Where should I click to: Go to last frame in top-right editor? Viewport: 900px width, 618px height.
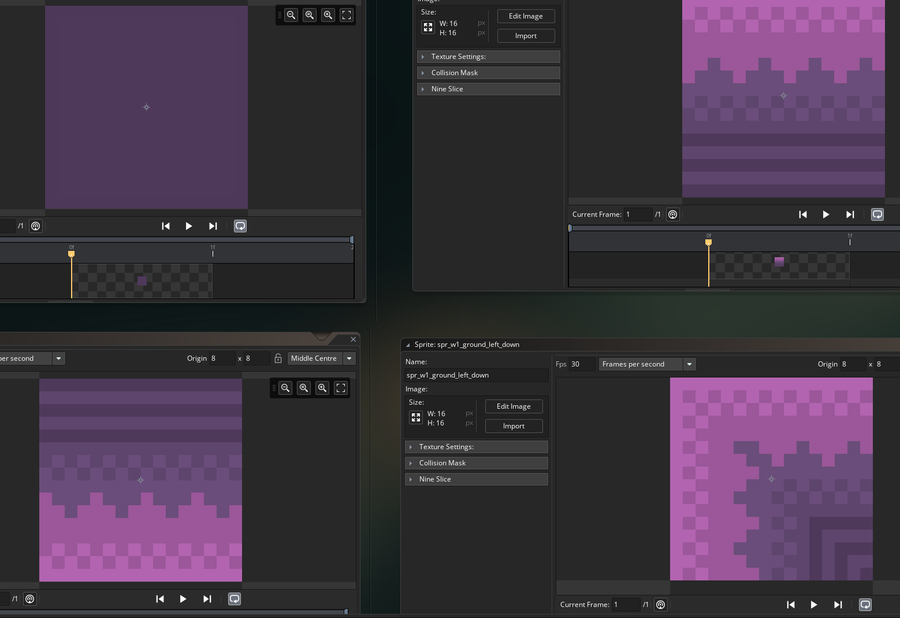tap(850, 215)
